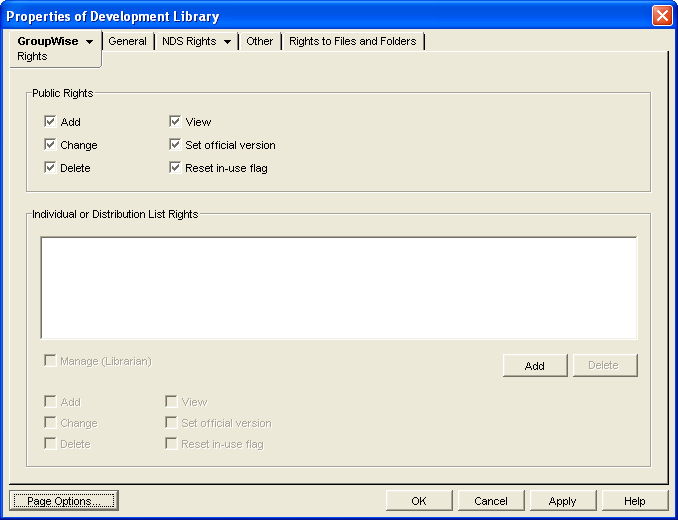Uncheck the Public Rights Change checkbox

pos(50,144)
